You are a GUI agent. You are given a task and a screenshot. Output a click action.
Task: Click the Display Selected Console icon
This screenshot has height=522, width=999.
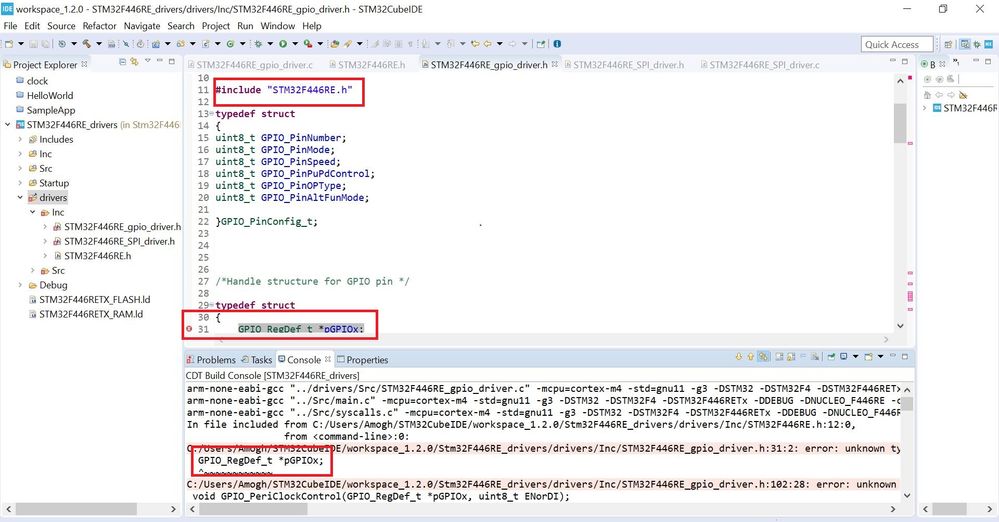pyautogui.click(x=844, y=357)
